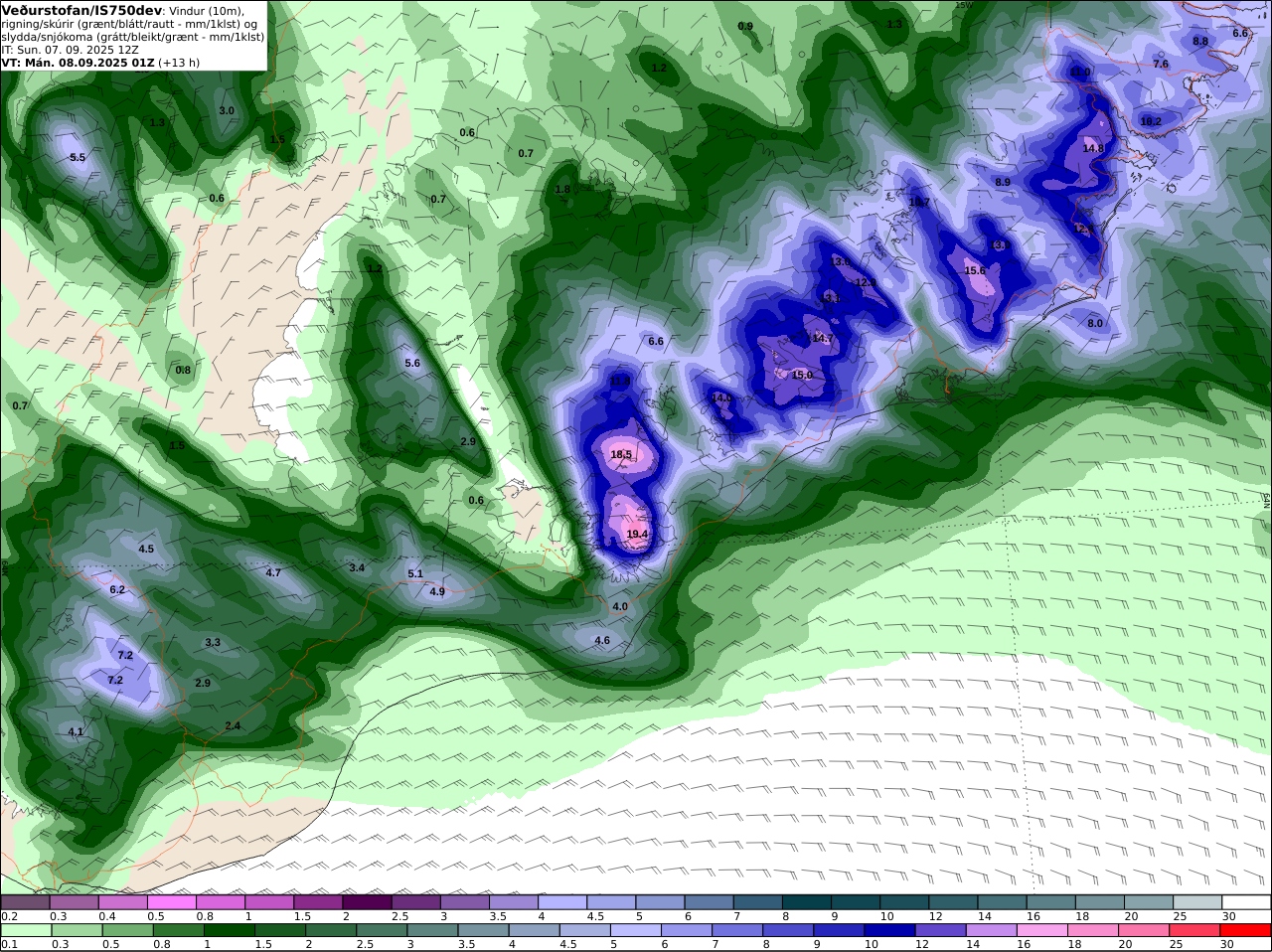Click the 15.6 value on the map
Viewport: 1272px width, 952px height.
975,270
